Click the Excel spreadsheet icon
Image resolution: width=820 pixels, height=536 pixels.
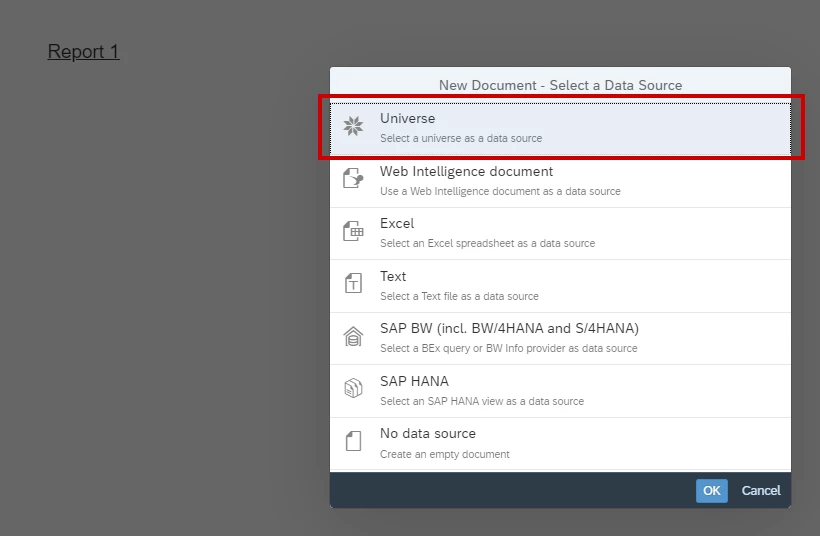click(x=353, y=231)
